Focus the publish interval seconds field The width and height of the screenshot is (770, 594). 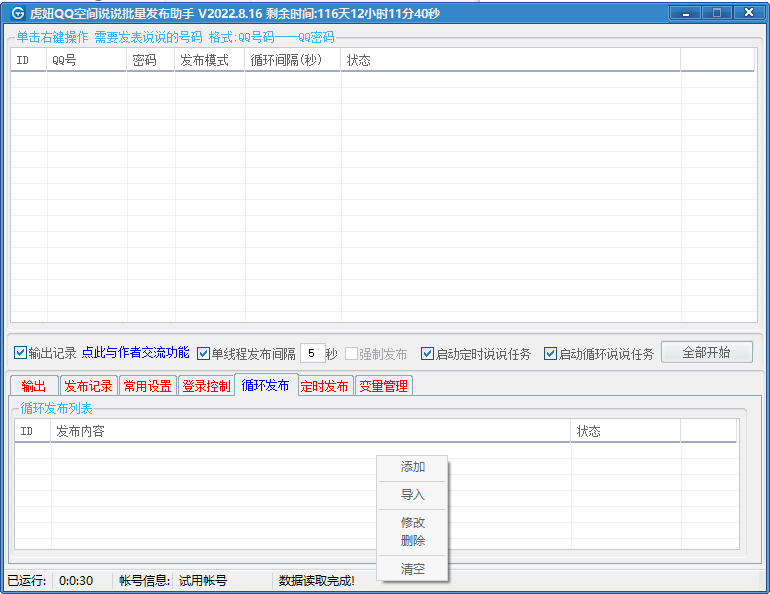pos(312,353)
